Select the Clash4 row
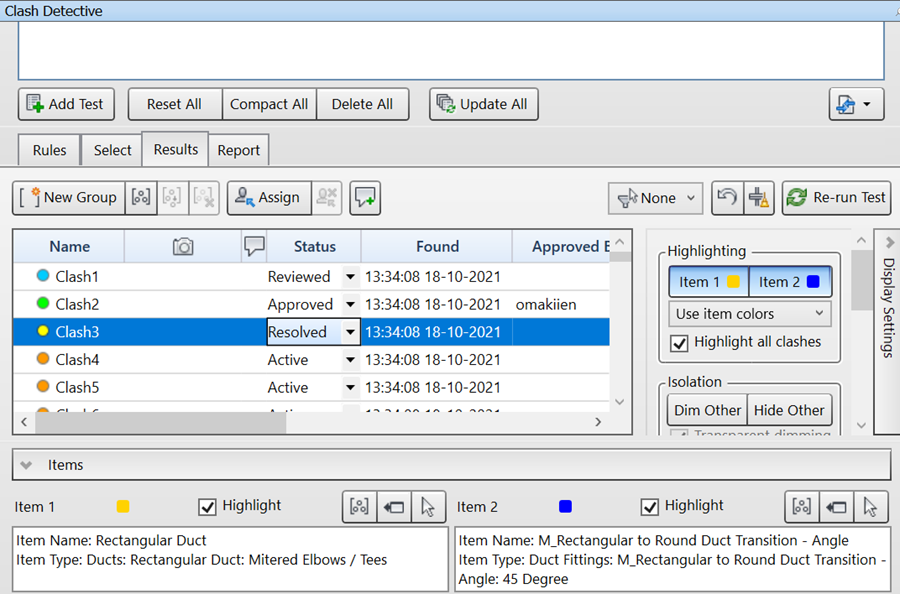 click(x=311, y=360)
